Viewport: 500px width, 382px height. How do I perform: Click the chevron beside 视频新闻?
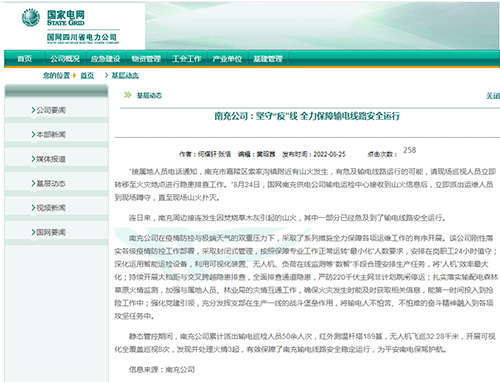tap(33, 207)
